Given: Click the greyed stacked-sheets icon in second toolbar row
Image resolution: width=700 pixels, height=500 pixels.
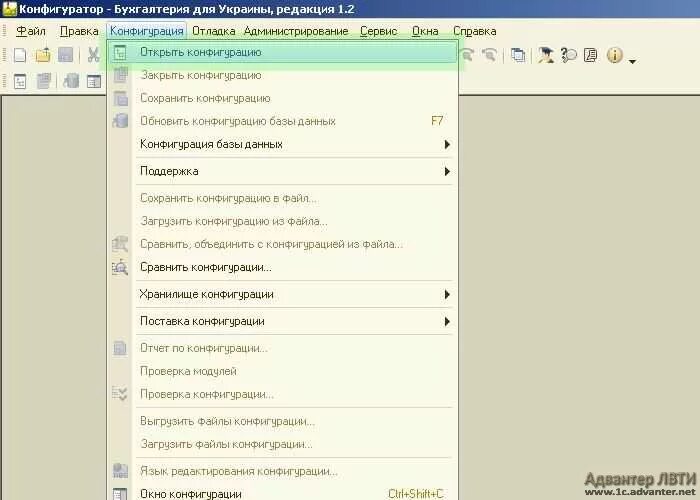Looking at the screenshot, I should [x=44, y=82].
